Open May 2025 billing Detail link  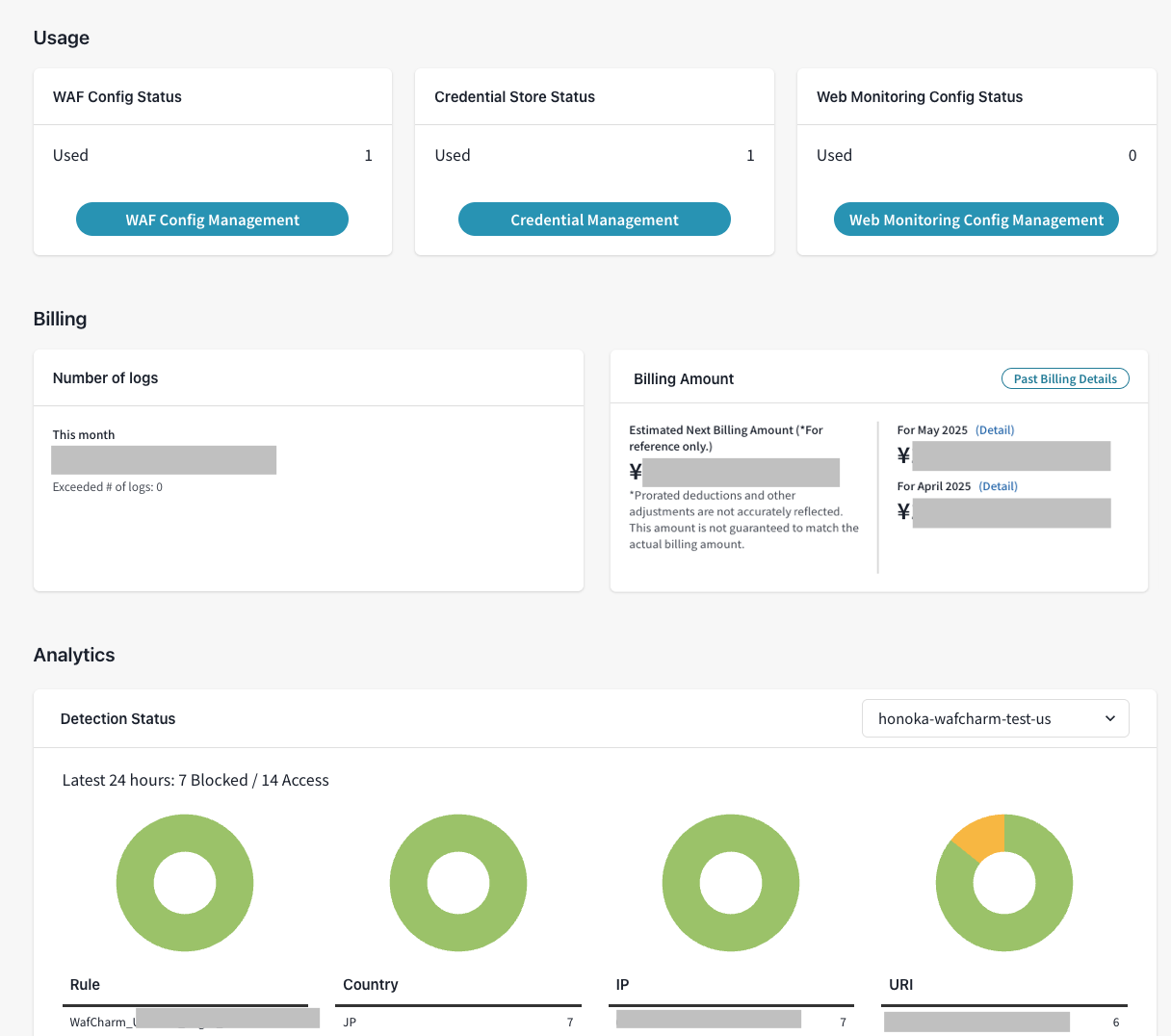995,430
